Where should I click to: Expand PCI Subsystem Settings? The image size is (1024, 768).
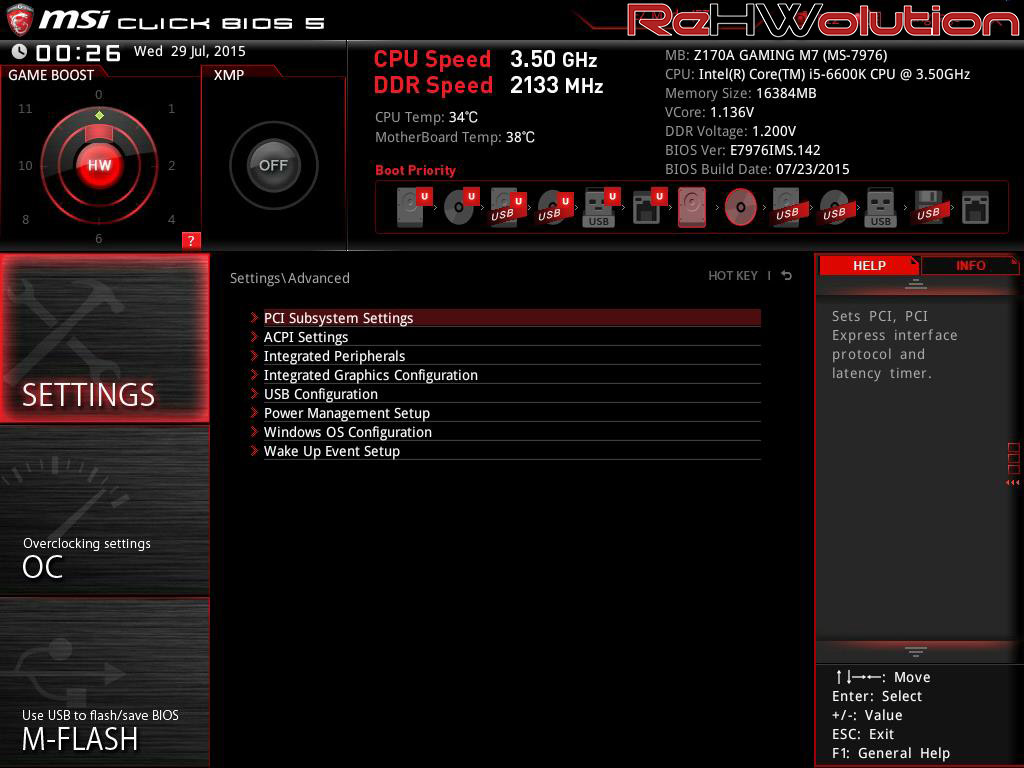pyautogui.click(x=338, y=318)
